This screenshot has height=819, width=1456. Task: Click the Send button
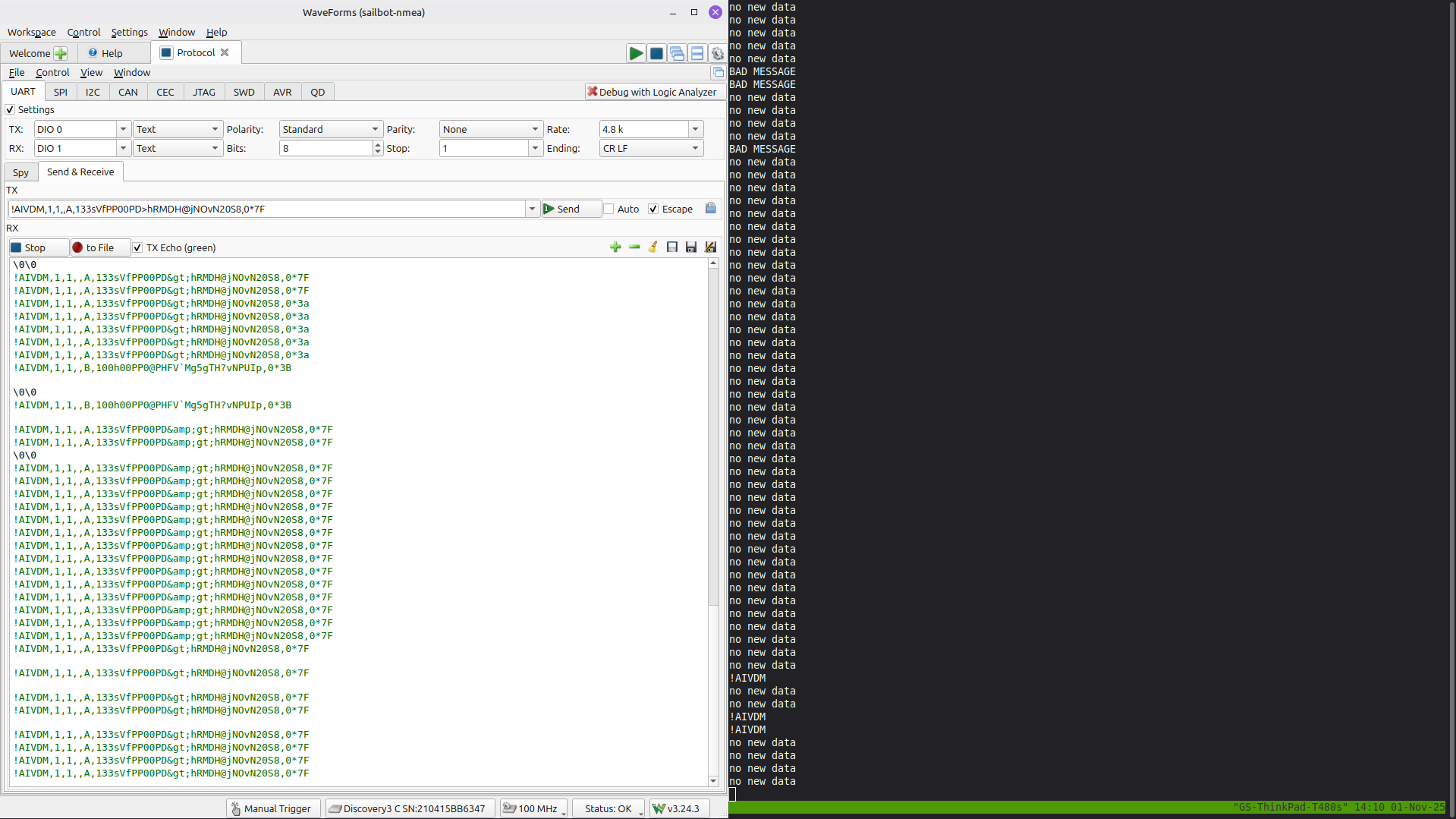(x=571, y=209)
